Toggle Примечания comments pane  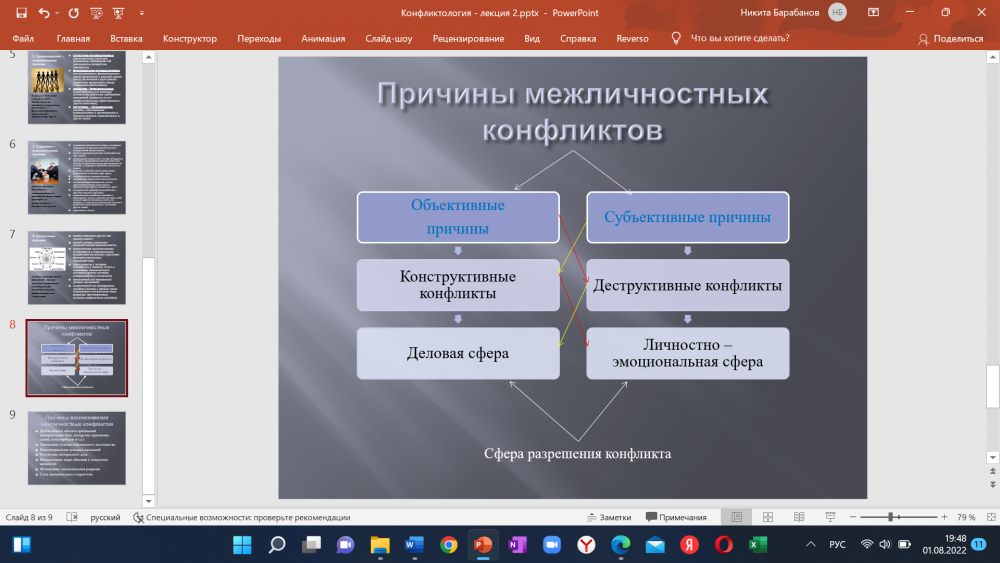676,517
